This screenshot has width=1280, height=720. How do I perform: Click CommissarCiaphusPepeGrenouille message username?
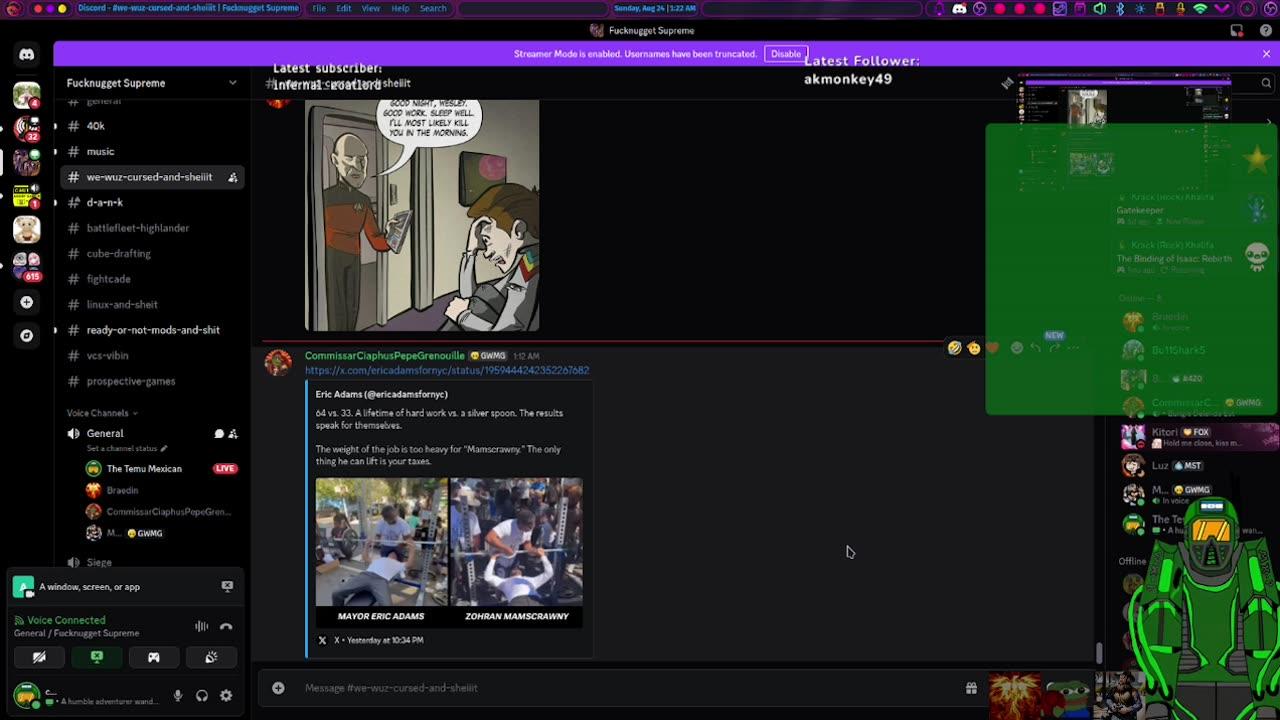(385, 356)
